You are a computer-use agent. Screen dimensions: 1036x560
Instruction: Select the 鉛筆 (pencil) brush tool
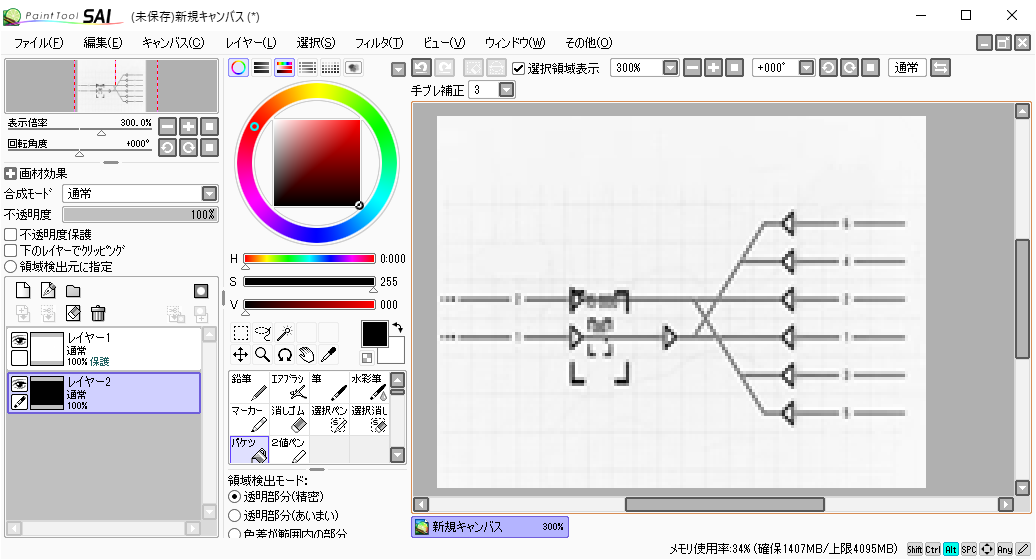pyautogui.click(x=248, y=387)
